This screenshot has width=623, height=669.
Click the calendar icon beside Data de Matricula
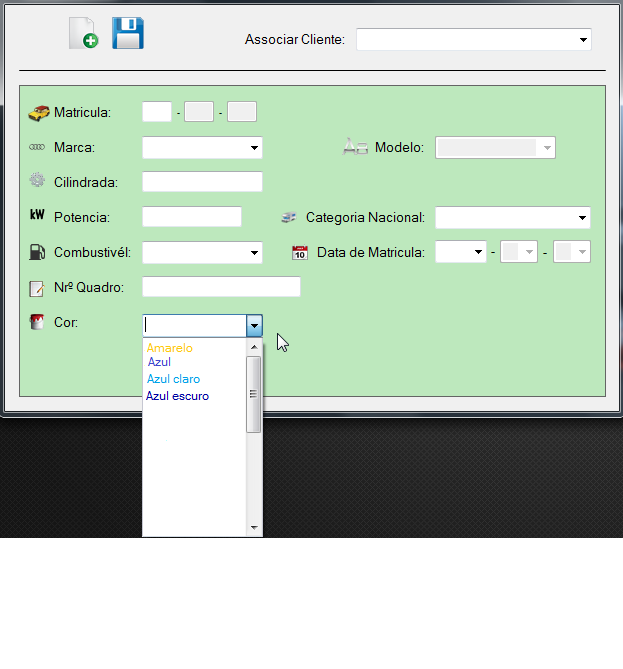click(x=300, y=252)
